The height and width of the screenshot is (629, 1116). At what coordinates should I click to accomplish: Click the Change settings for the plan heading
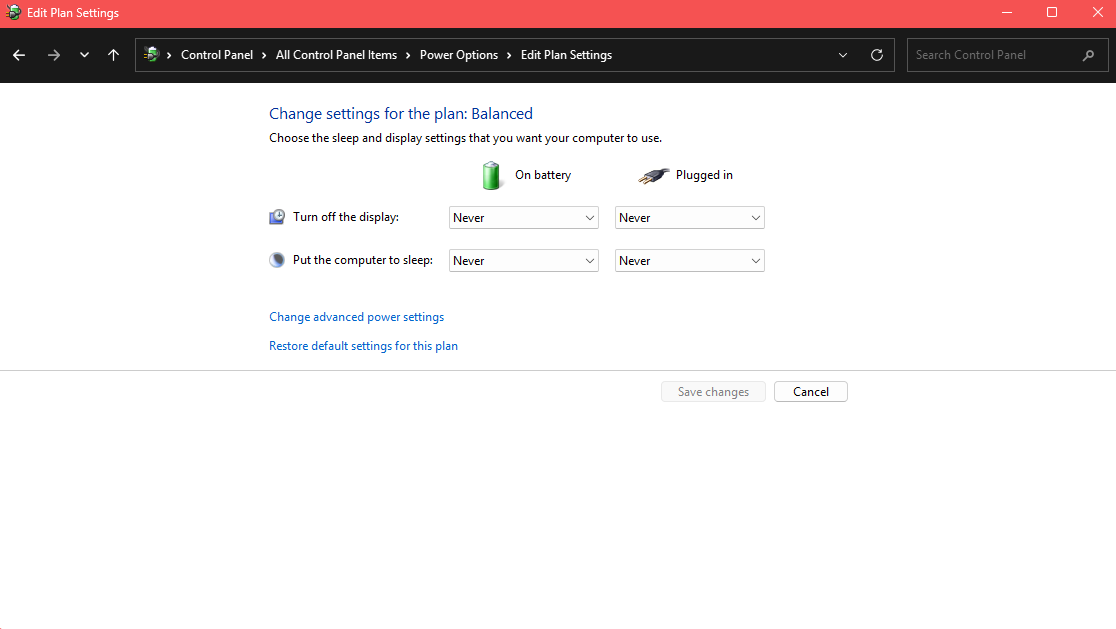(401, 114)
